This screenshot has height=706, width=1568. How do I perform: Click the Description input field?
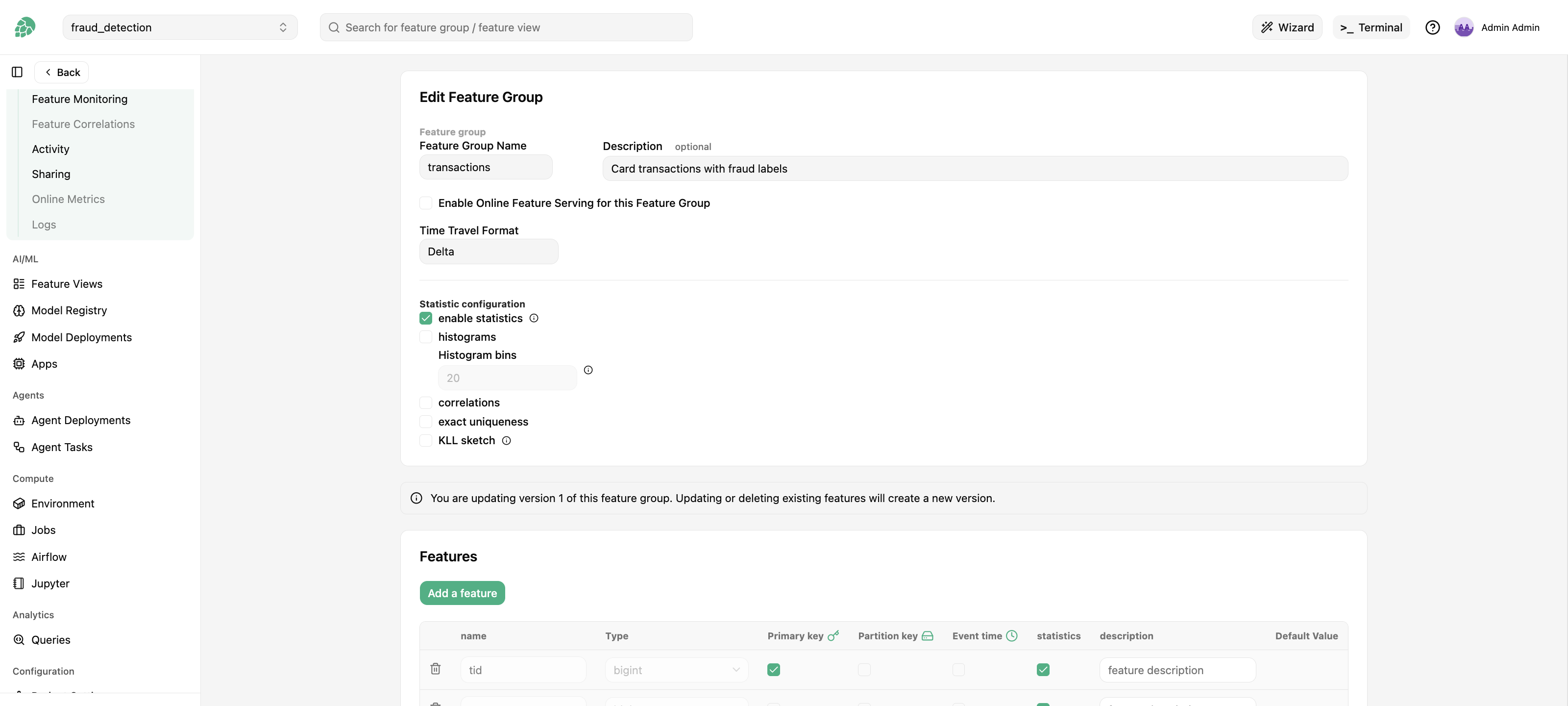[975, 169]
